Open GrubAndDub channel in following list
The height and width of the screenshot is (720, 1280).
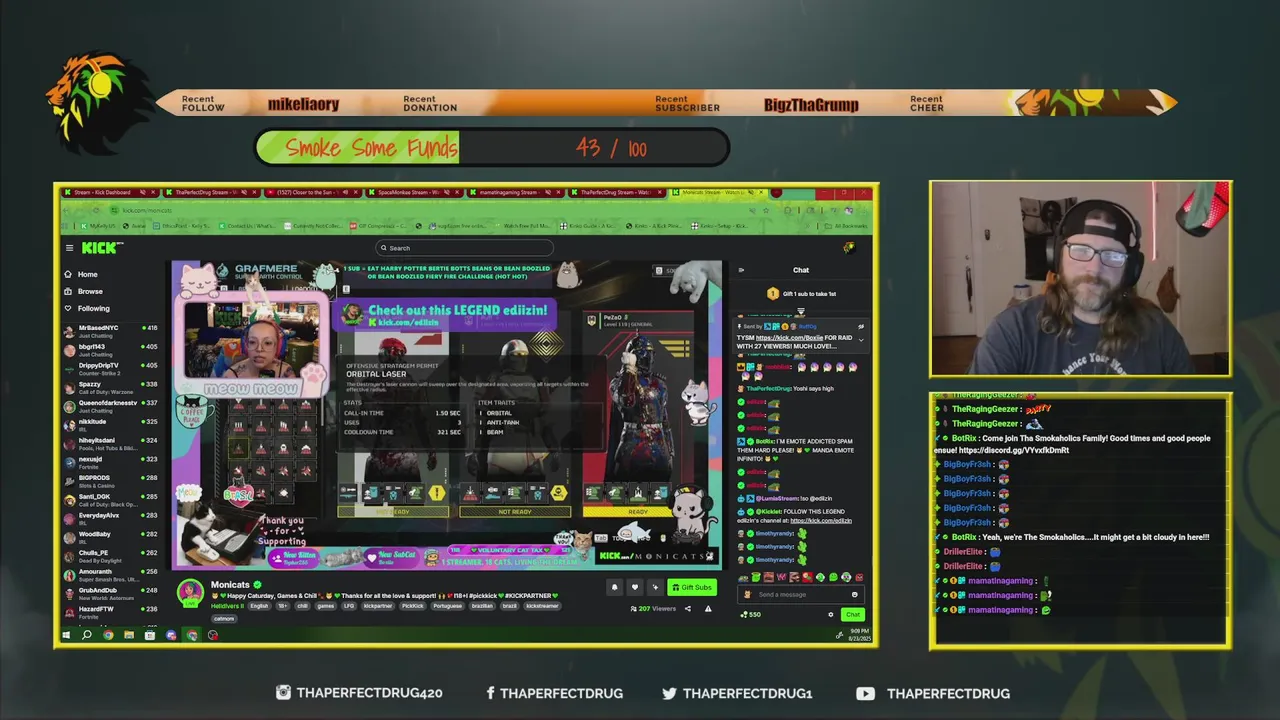coord(110,593)
